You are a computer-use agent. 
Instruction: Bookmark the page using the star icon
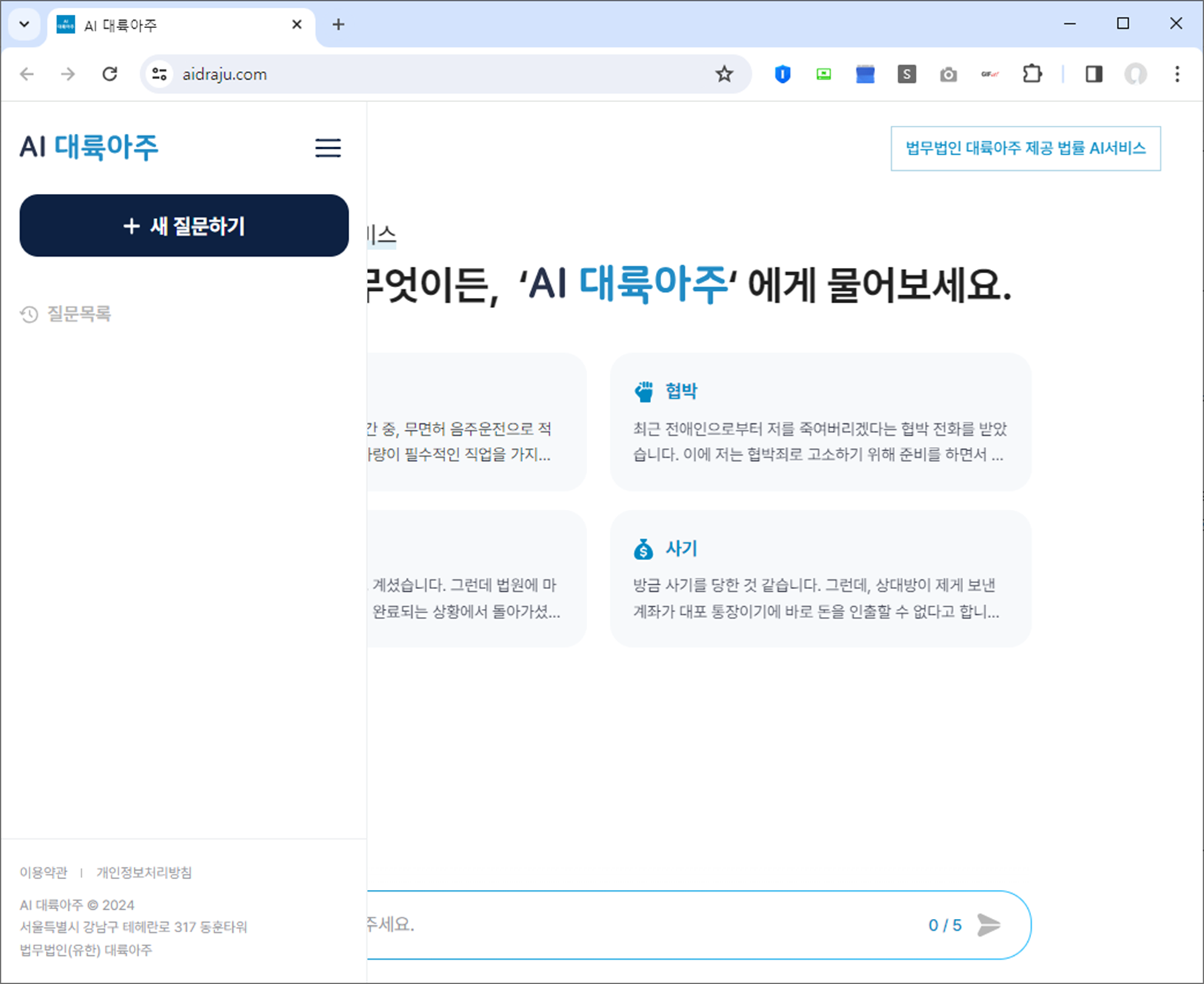tap(723, 74)
